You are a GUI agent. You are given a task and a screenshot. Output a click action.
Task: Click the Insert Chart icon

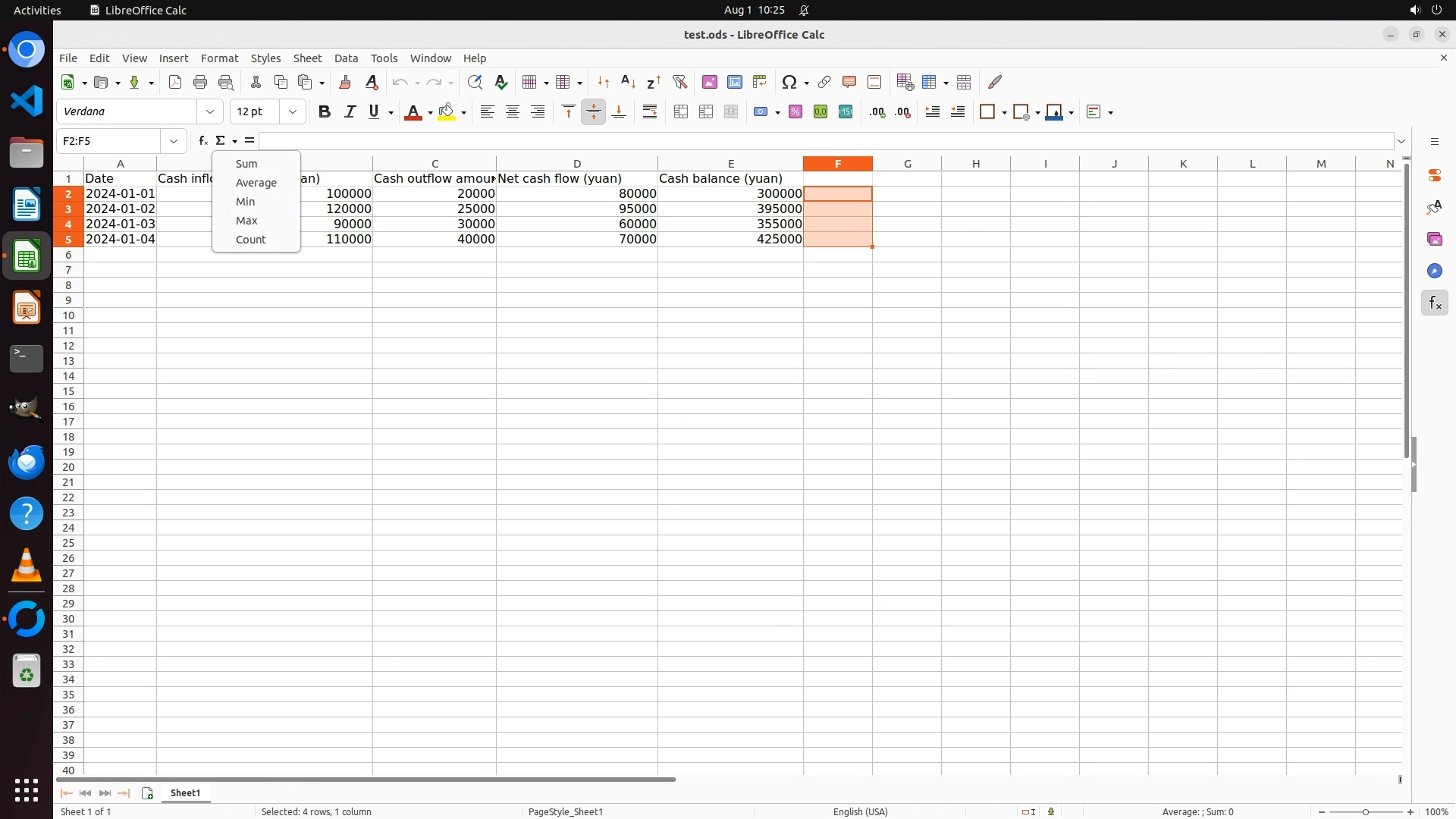(735, 82)
